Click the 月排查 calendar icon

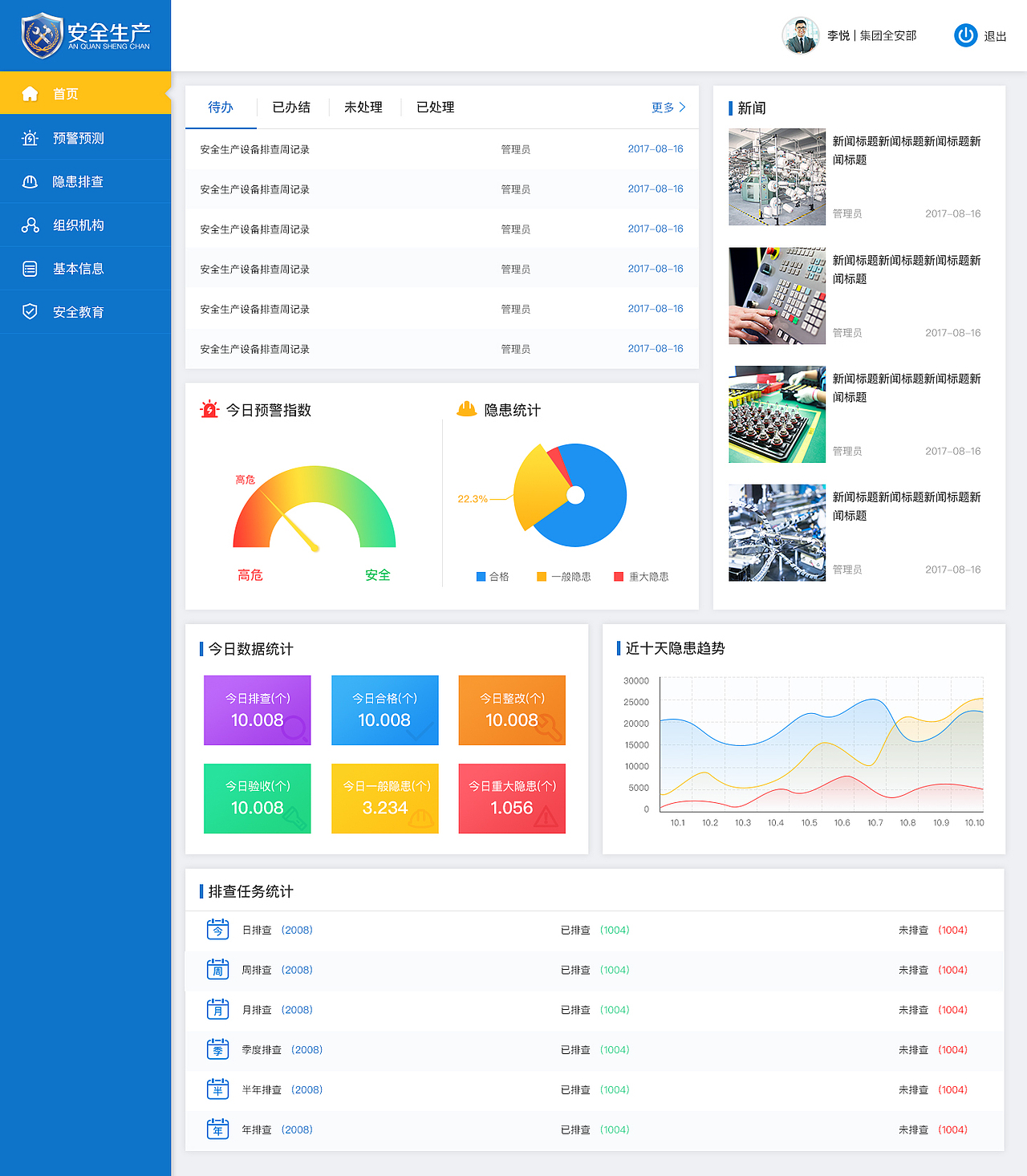point(217,1010)
